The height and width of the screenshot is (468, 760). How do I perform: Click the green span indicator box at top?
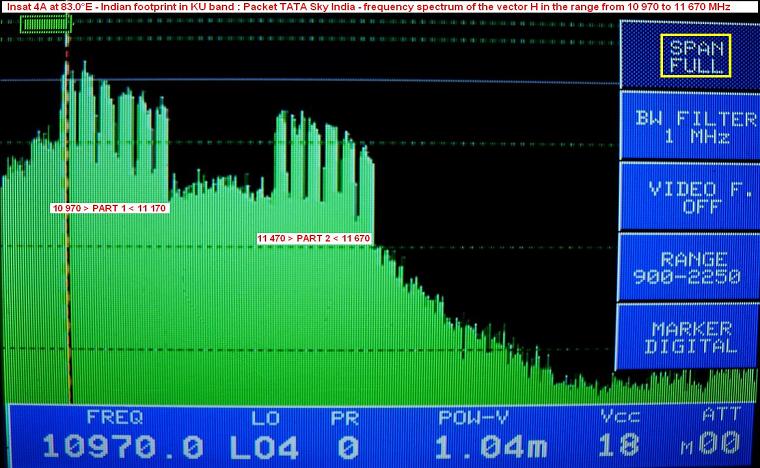pos(46,24)
